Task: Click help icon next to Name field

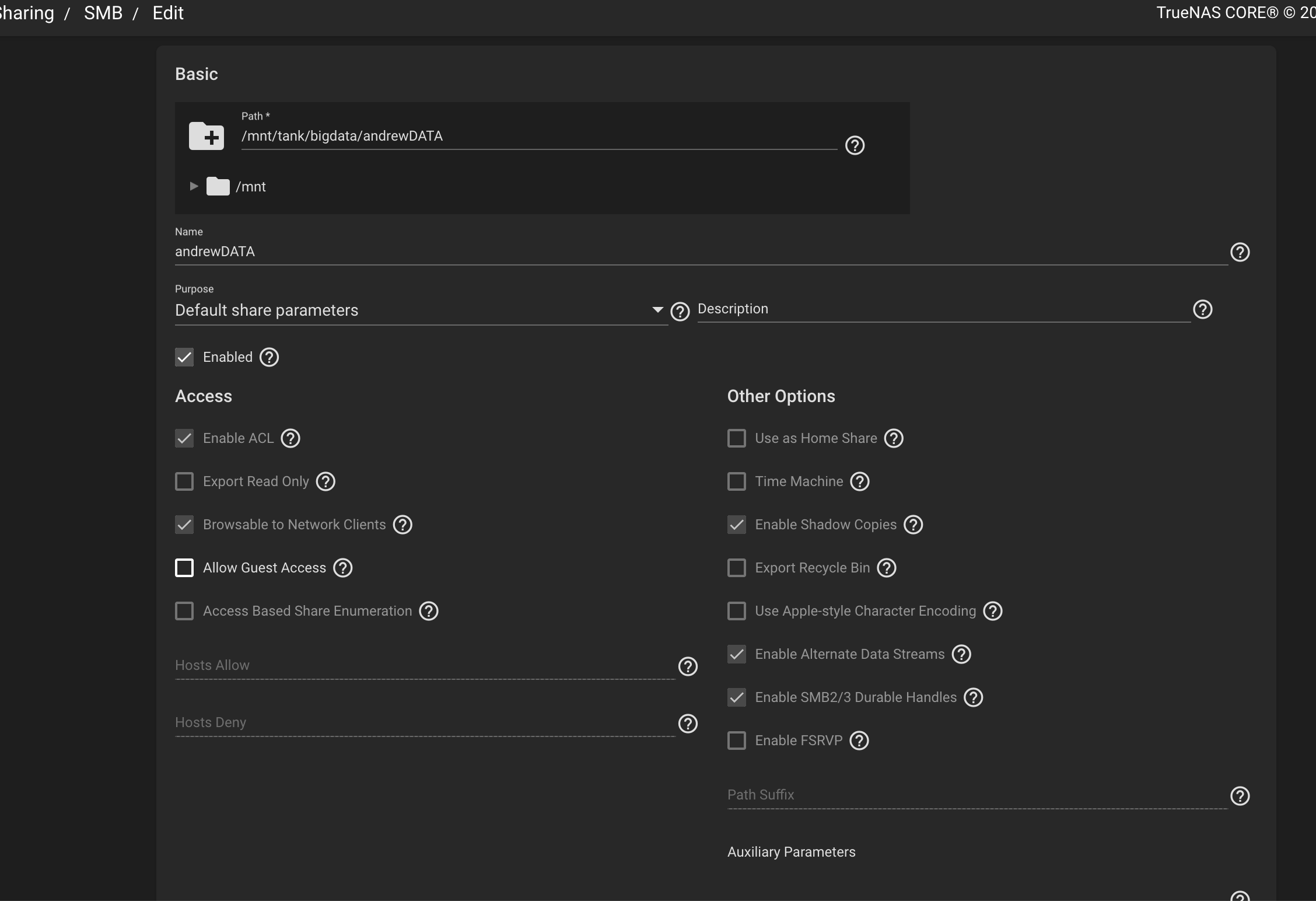Action: click(1240, 252)
